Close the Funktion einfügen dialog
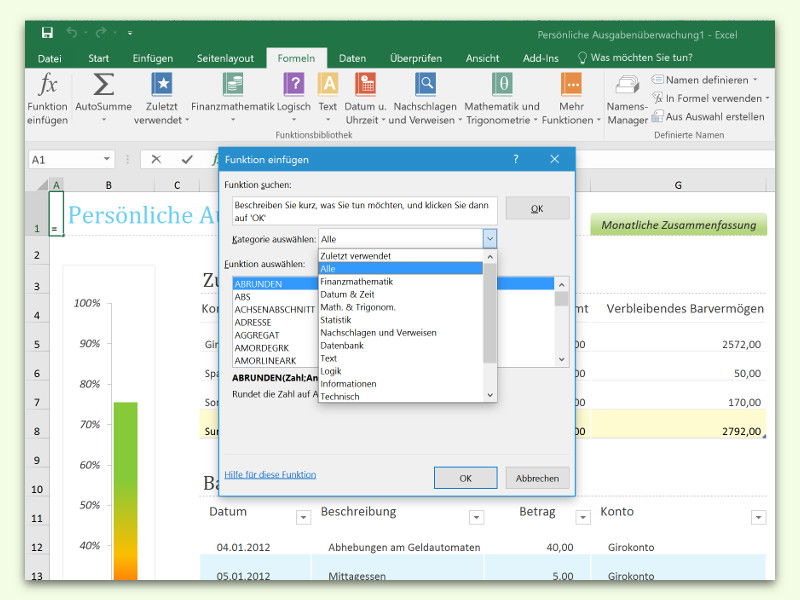The image size is (800, 600). click(555, 159)
